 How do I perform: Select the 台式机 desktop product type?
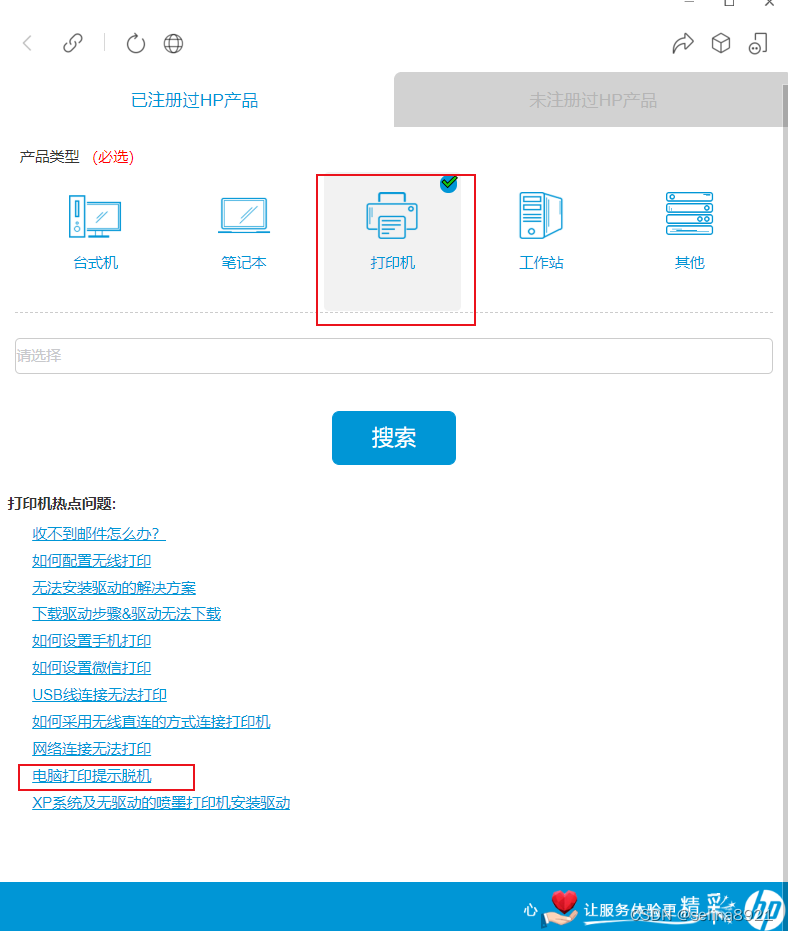click(95, 232)
